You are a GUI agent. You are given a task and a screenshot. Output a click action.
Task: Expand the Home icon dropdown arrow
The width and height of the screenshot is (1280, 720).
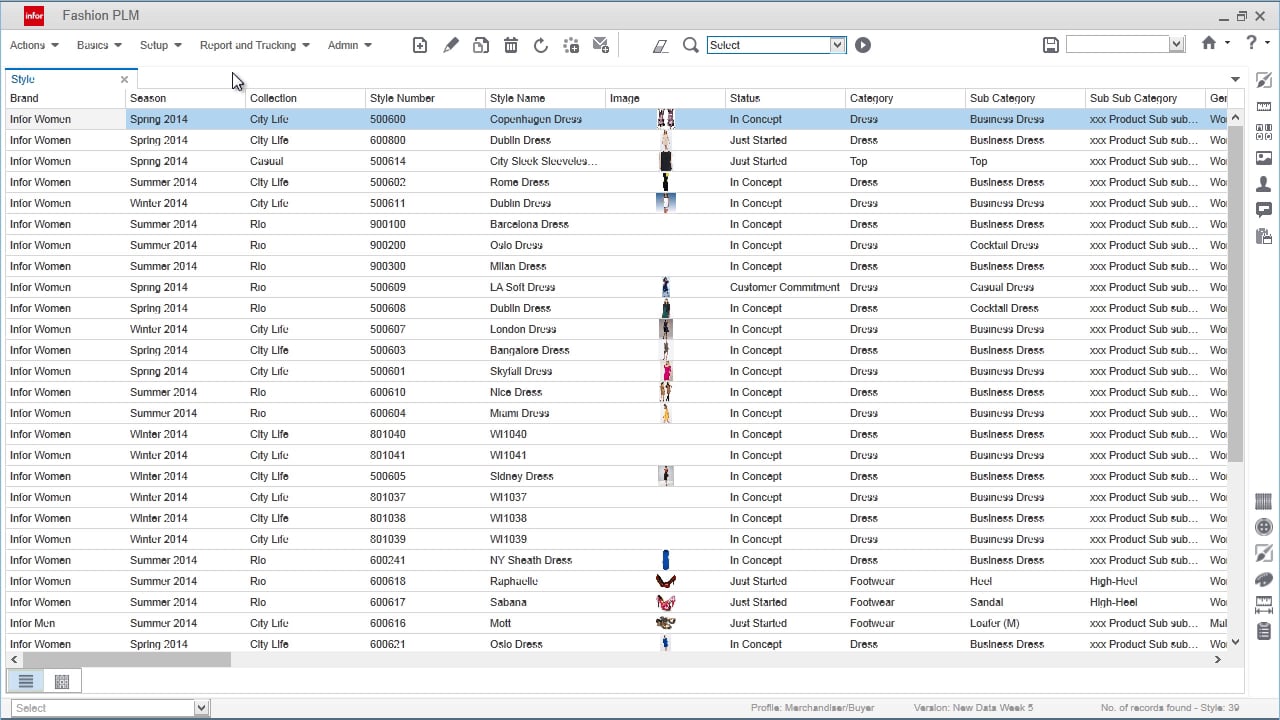pyautogui.click(x=1227, y=44)
